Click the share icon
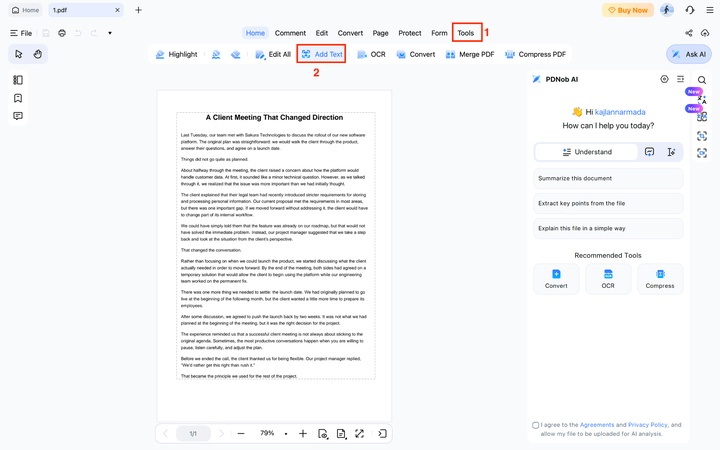The image size is (720, 450). [689, 33]
